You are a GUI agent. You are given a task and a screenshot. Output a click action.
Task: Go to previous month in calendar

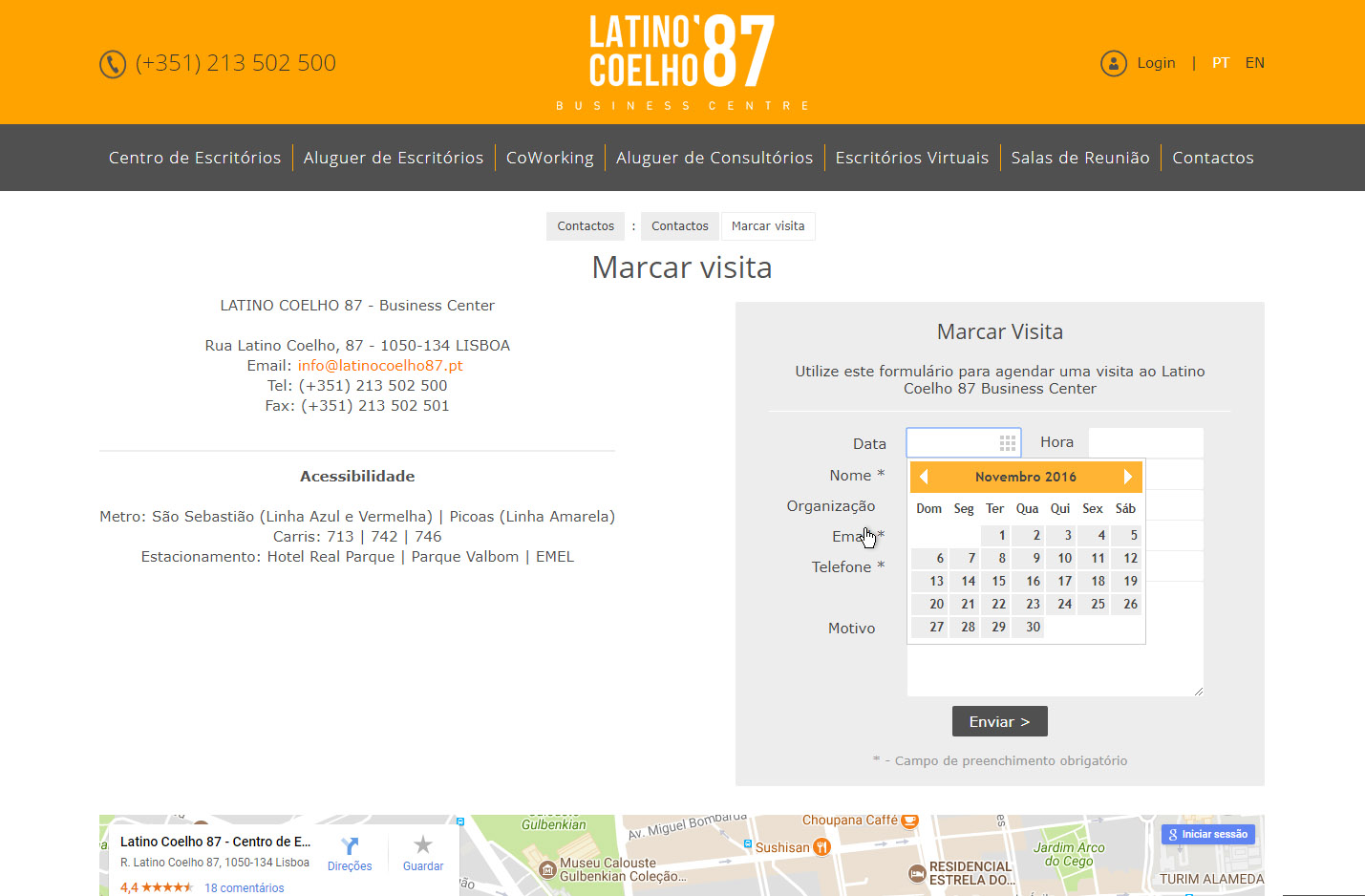[x=924, y=477]
